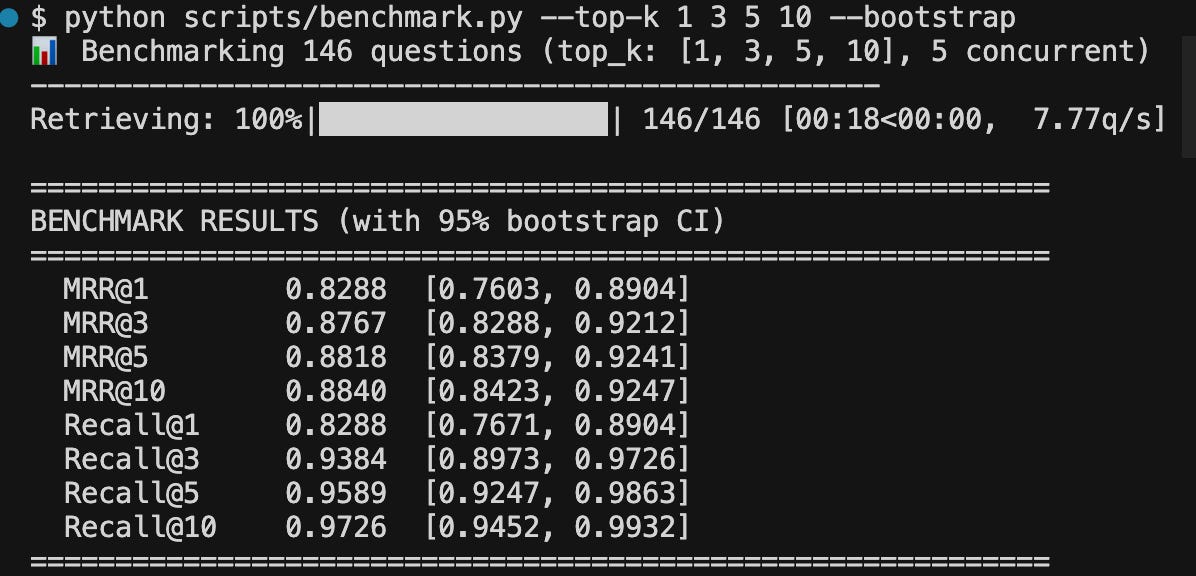This screenshot has width=1196, height=576.
Task: Click the MRR@5 lower bound "[0.8379,"
Action: (490, 357)
